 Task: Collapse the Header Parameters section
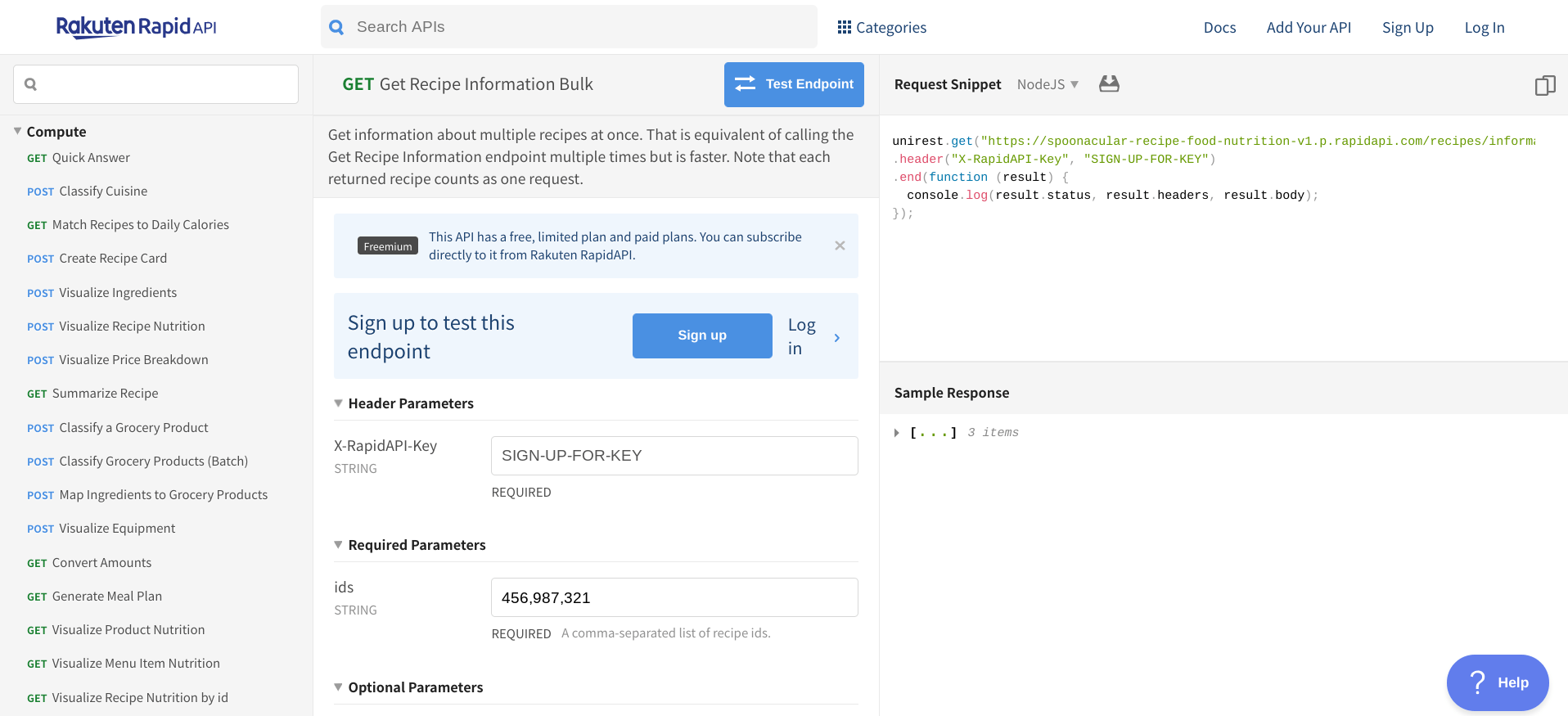(x=338, y=403)
